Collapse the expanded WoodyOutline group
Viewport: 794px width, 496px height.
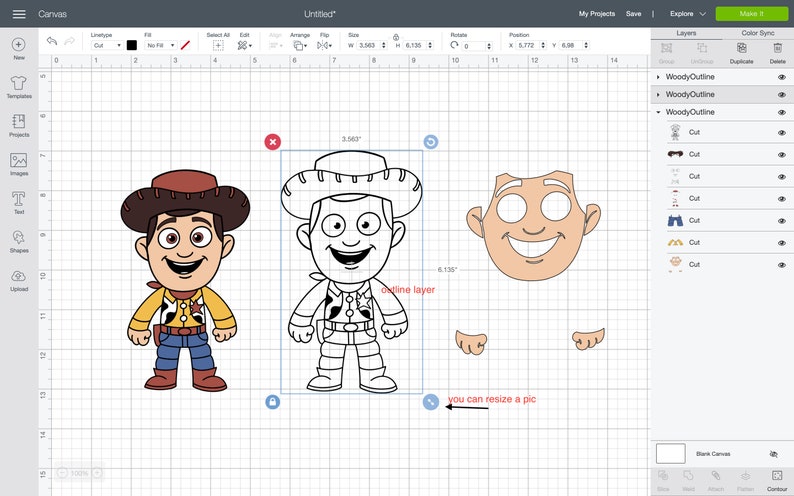658,112
